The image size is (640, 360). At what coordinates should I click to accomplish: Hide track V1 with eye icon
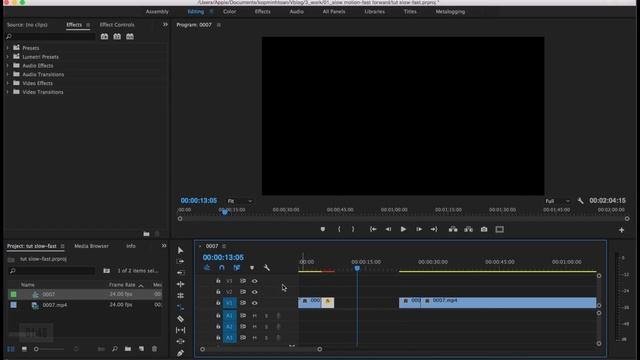coord(255,303)
